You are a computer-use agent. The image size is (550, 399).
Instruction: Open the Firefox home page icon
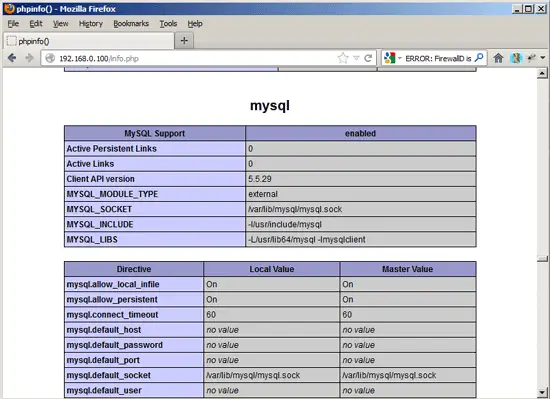point(498,58)
